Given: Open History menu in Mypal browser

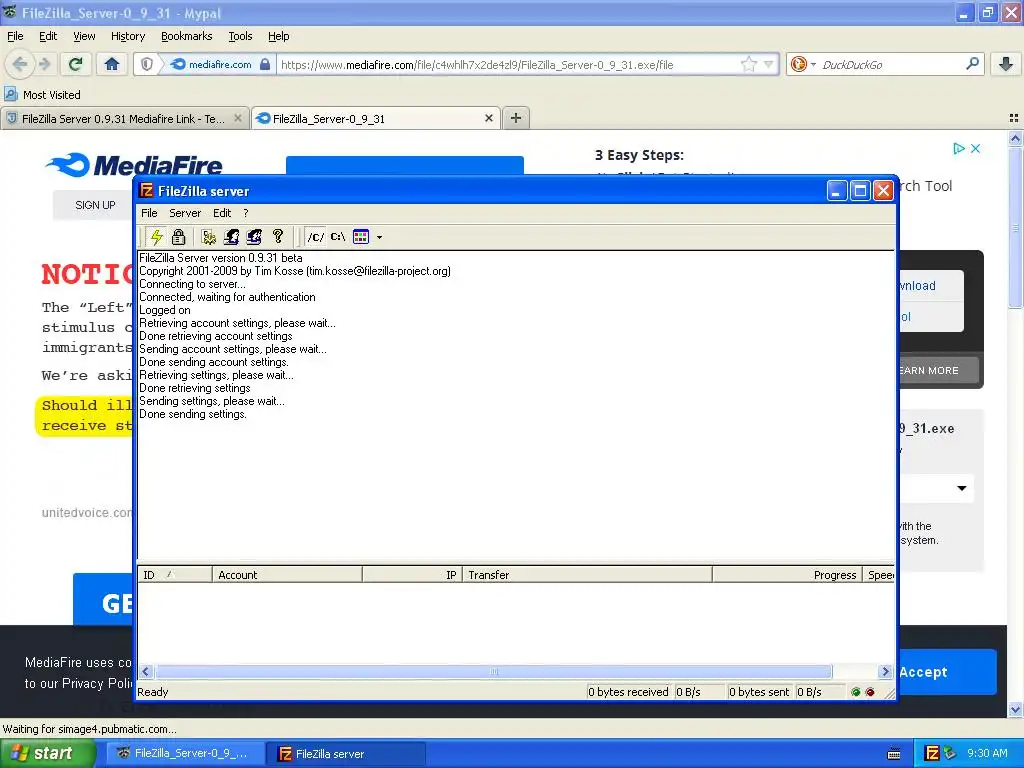Looking at the screenshot, I should pyautogui.click(x=128, y=36).
